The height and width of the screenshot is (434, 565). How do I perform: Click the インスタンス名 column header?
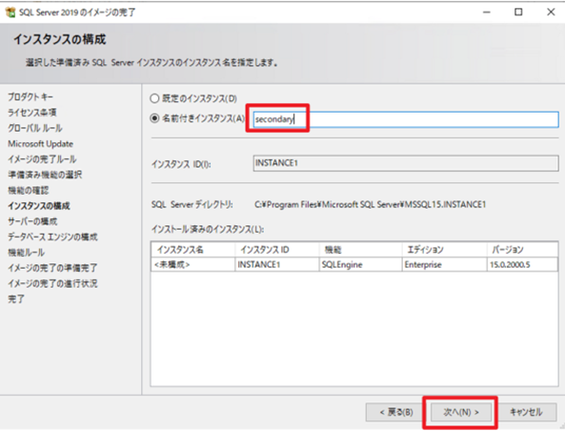pyautogui.click(x=193, y=249)
